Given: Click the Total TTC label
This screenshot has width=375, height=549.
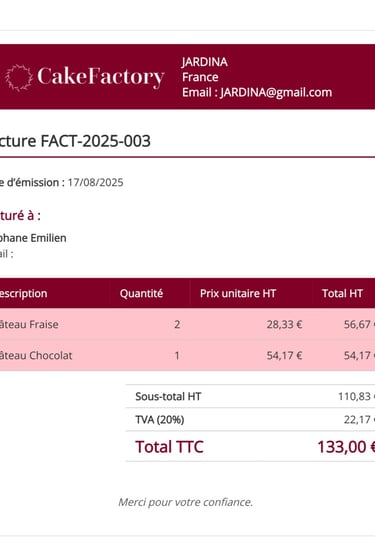Looking at the screenshot, I should pyautogui.click(x=169, y=447).
